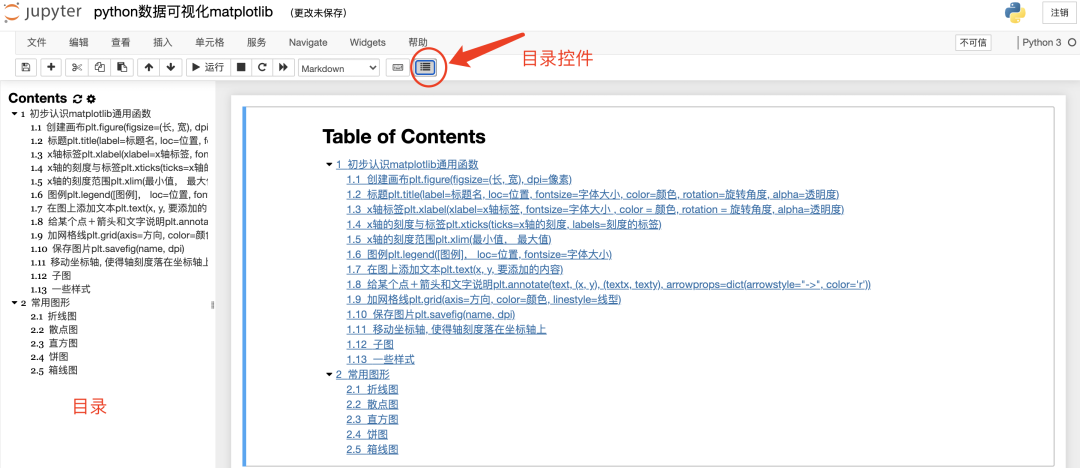Viewport: 1080px width, 468px height.
Task: Move selected cell down with the arrow icon
Action: (x=171, y=68)
